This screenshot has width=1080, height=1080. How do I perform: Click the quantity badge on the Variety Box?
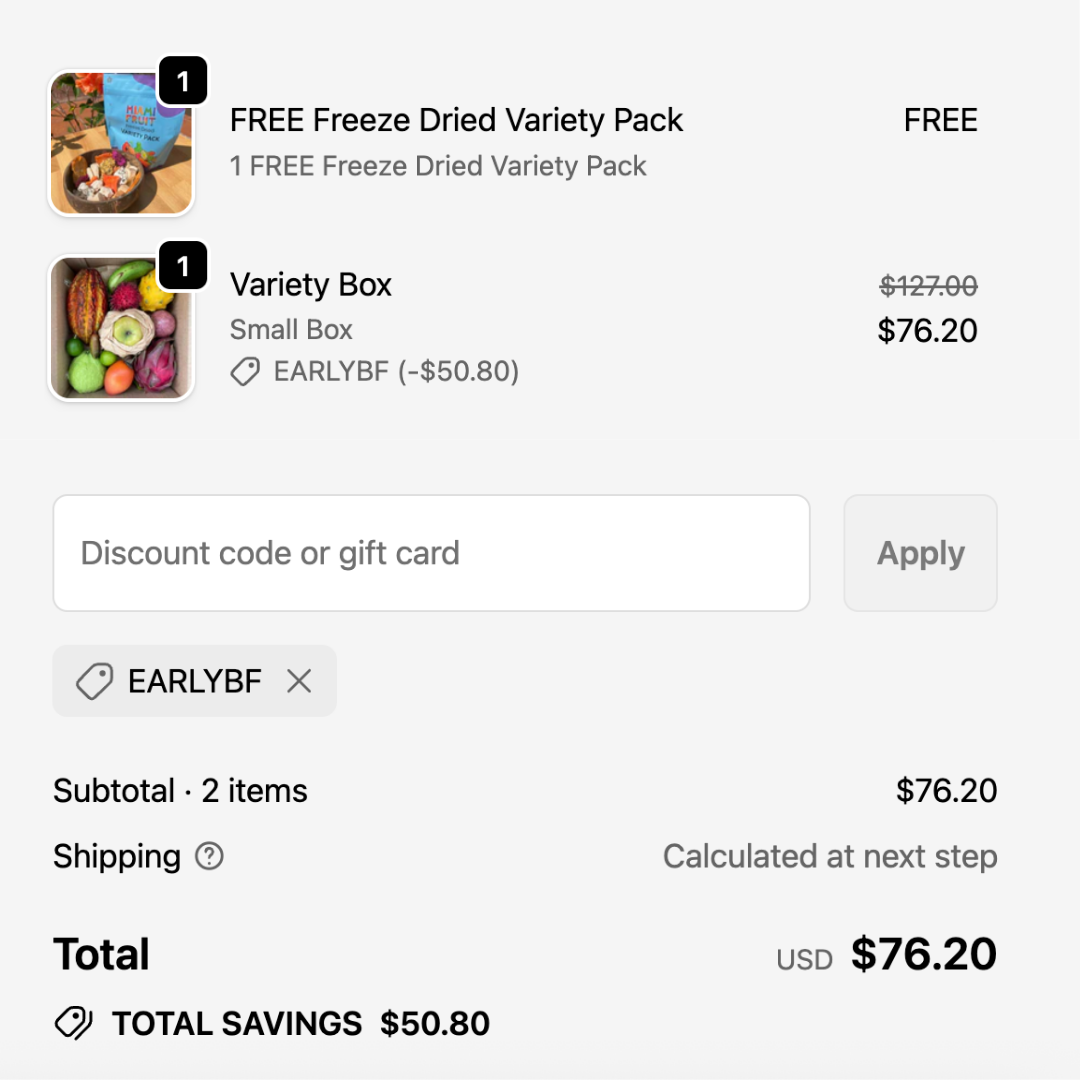183,266
